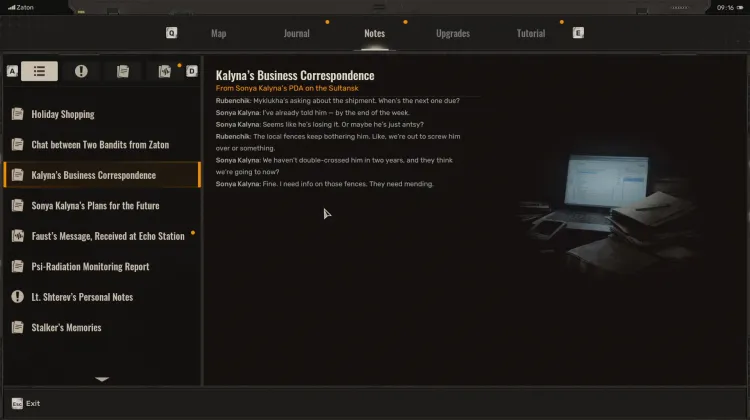Viewport: 750px width, 420px height.
Task: Click the battery icon near the clock
Action: (x=740, y=8)
